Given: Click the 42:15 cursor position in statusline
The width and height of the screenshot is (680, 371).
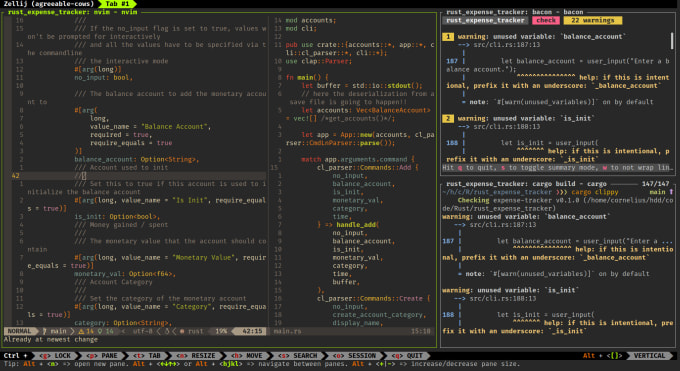Looking at the screenshot, I should (252, 331).
